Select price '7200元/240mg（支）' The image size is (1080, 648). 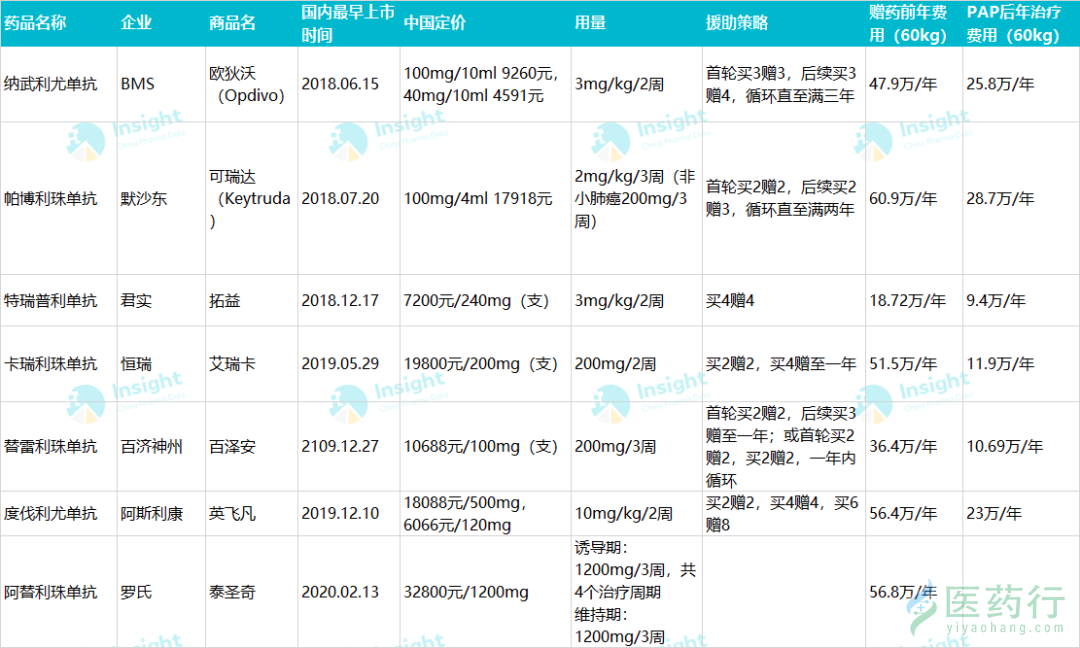[x=477, y=301]
